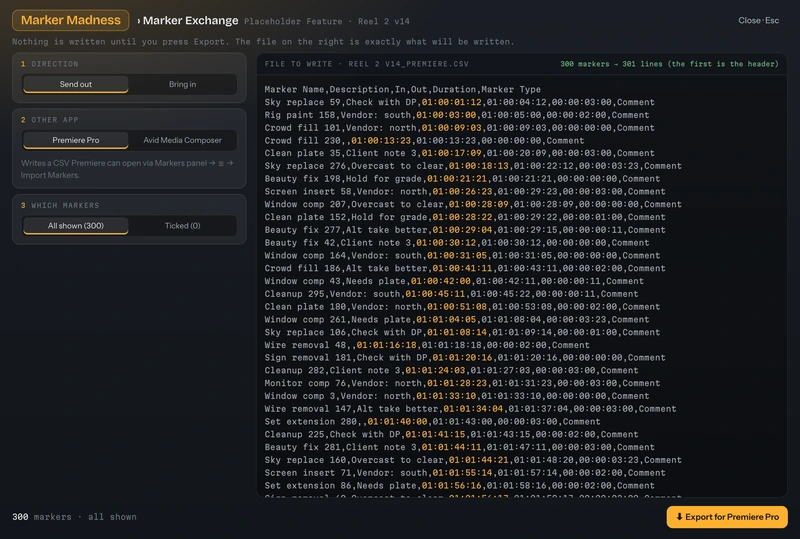Select Ticked (0) markers option
Viewport: 800px width, 539px height.
(182, 226)
